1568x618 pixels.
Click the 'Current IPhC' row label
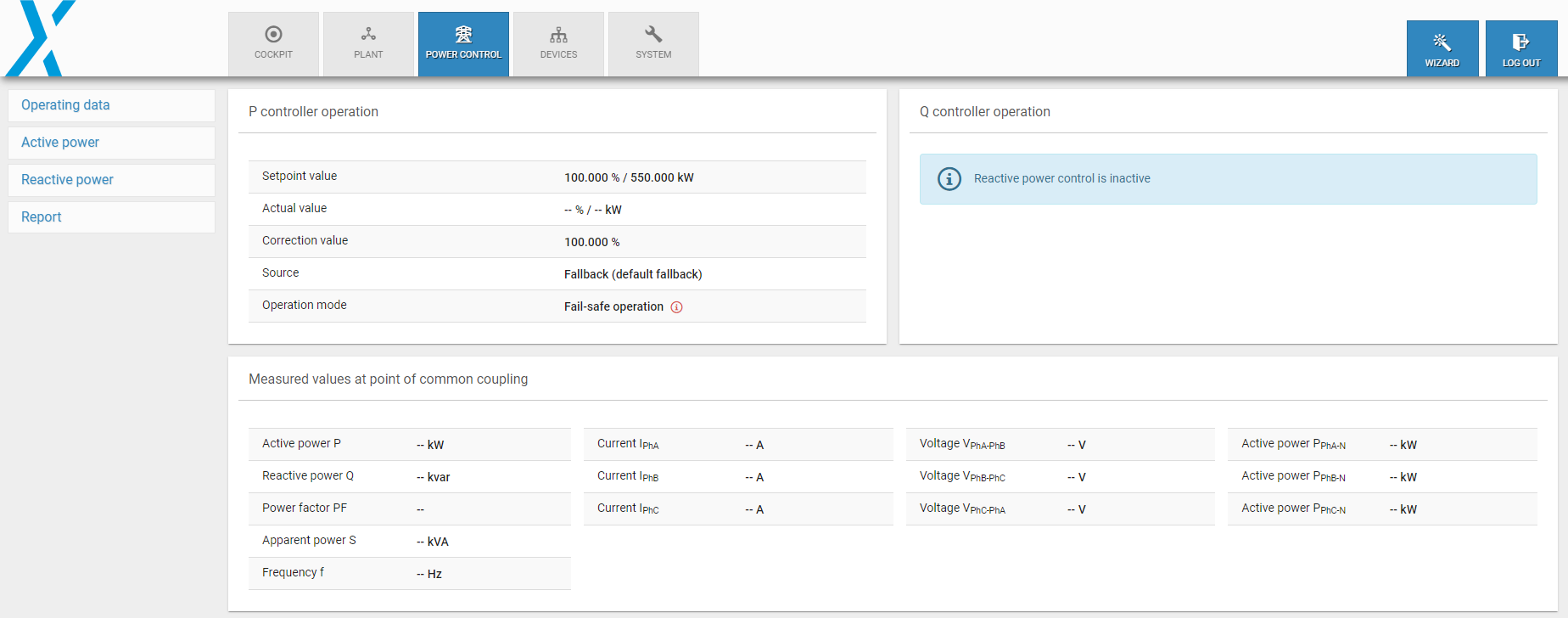click(x=628, y=508)
